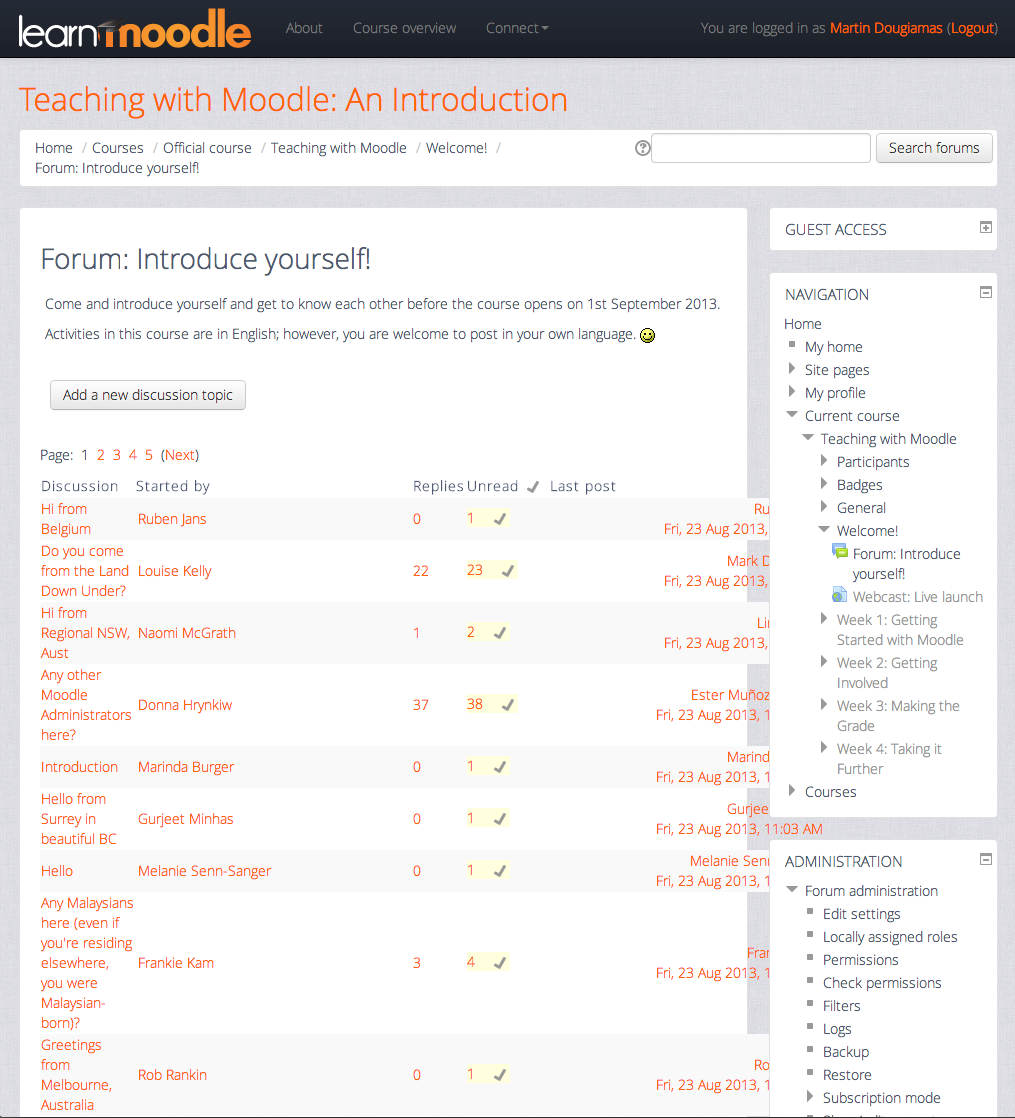Click the Webcast Live launch page icon
The width and height of the screenshot is (1015, 1118).
click(840, 595)
